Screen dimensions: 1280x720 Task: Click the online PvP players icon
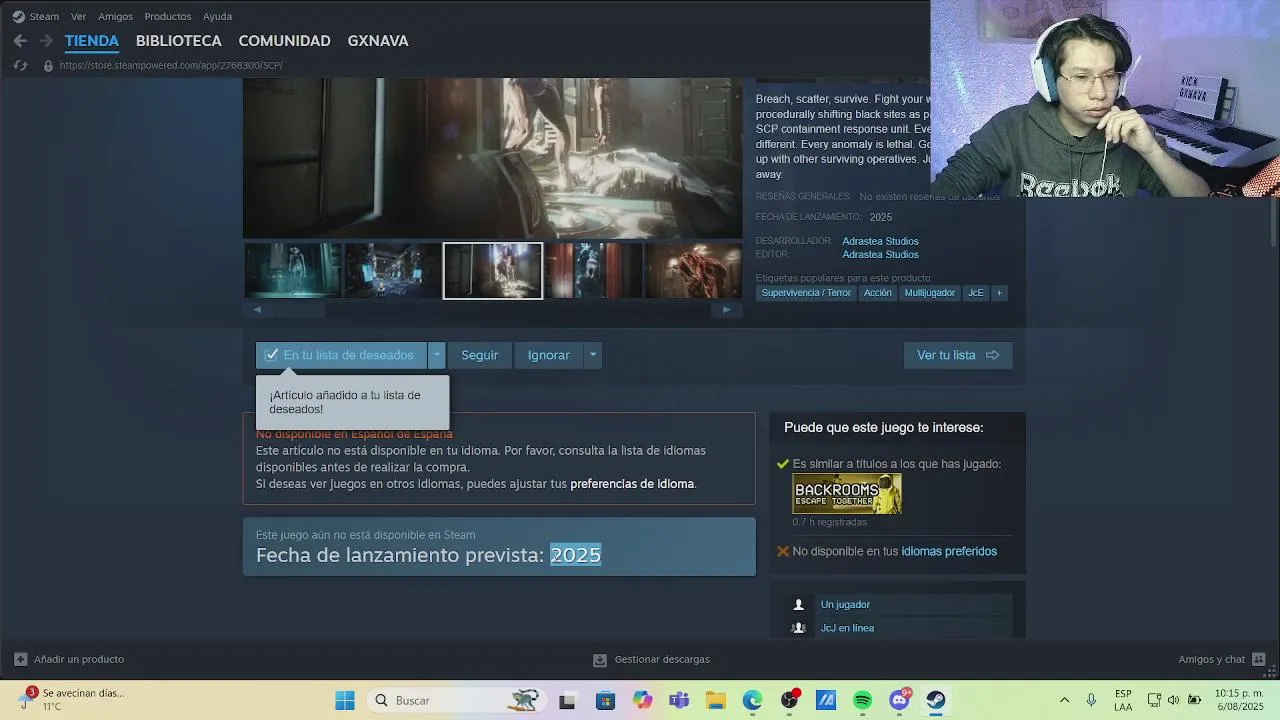pos(798,628)
